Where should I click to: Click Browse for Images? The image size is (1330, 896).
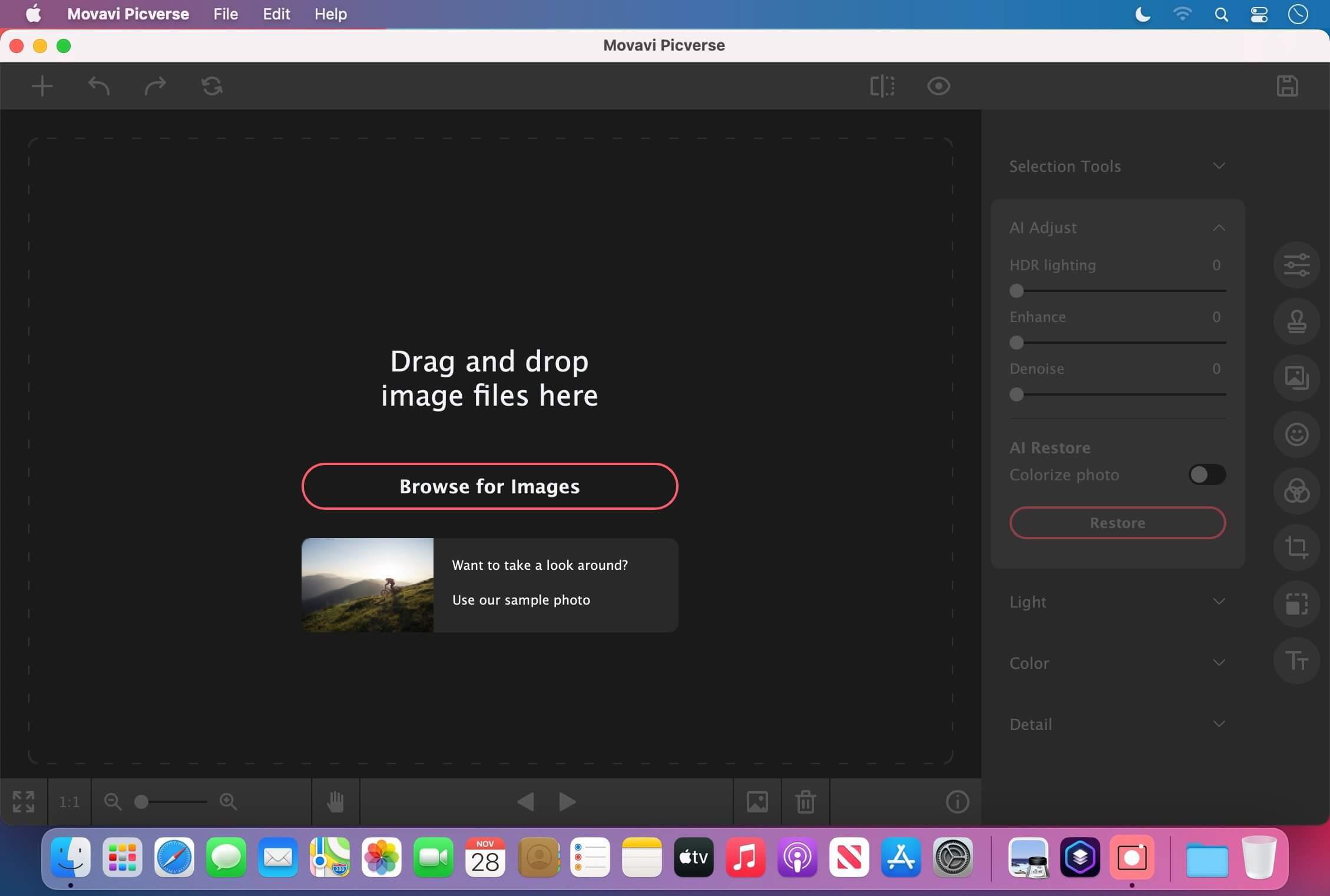click(x=489, y=486)
